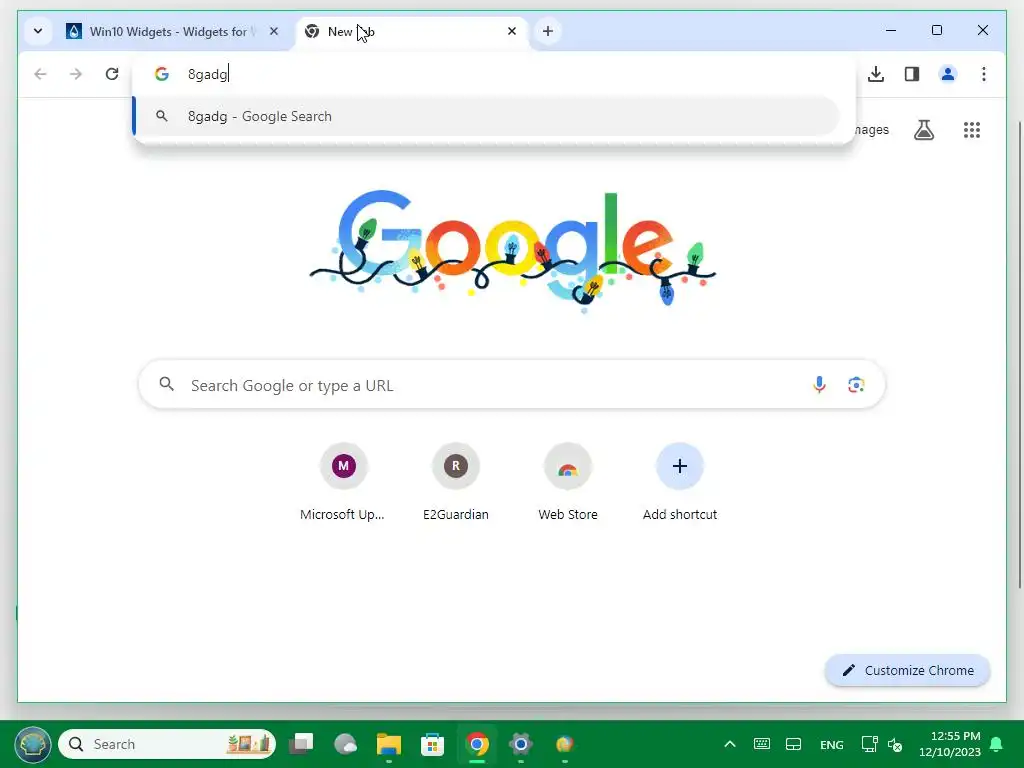The height and width of the screenshot is (768, 1024).
Task: Maximize the Chrome window
Action: tap(936, 30)
